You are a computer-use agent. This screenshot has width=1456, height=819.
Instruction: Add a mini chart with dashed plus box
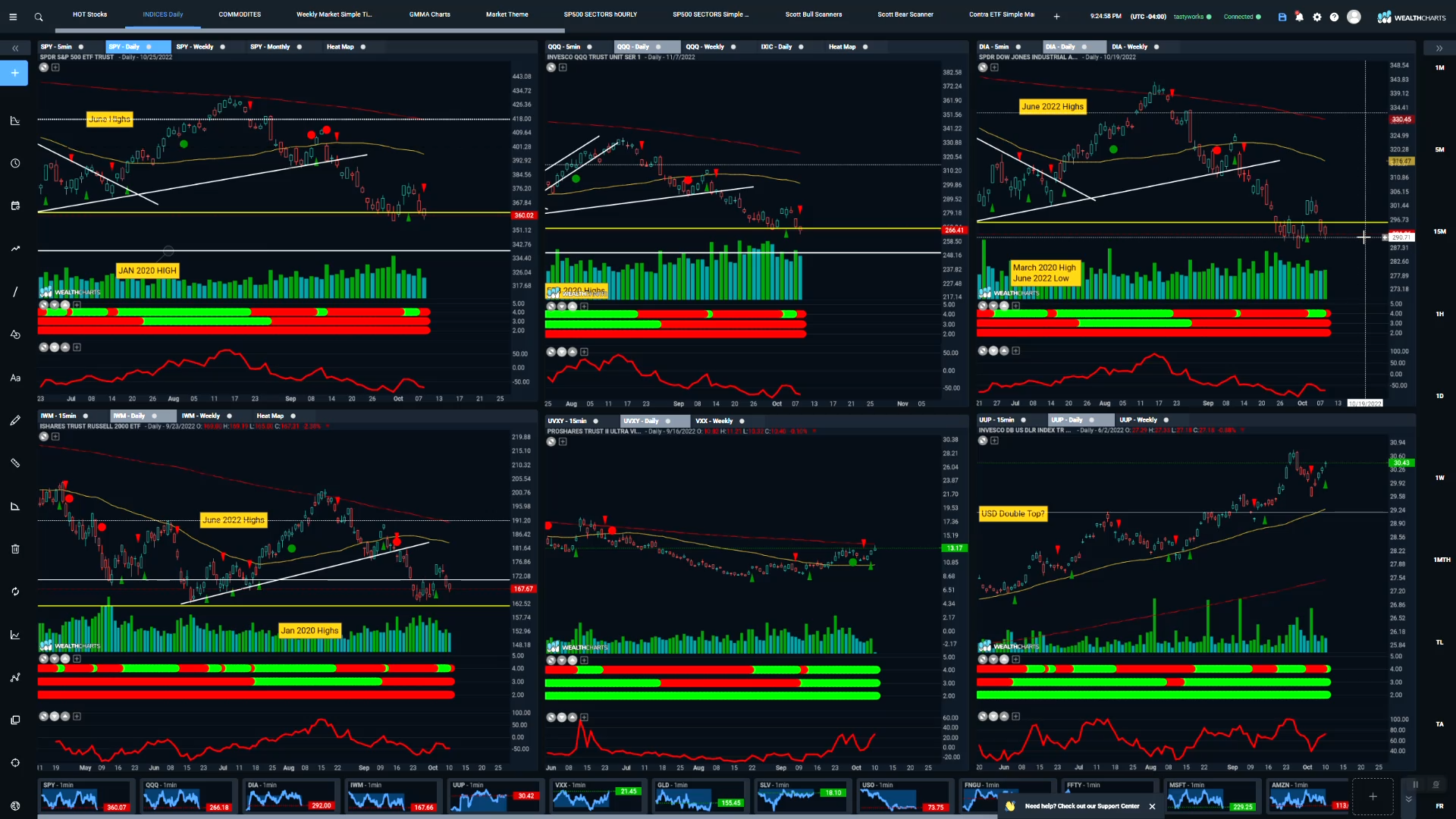(x=1373, y=796)
